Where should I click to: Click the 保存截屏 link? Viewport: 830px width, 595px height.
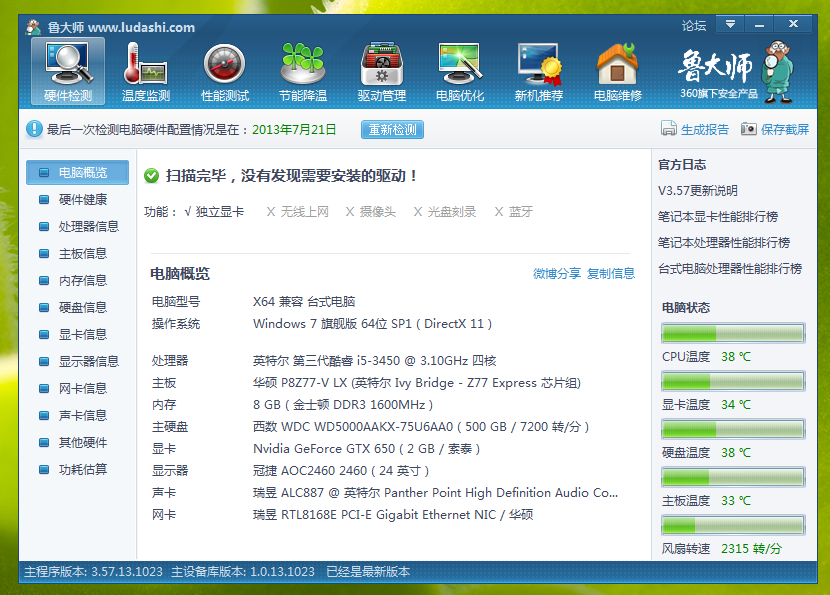[785, 130]
